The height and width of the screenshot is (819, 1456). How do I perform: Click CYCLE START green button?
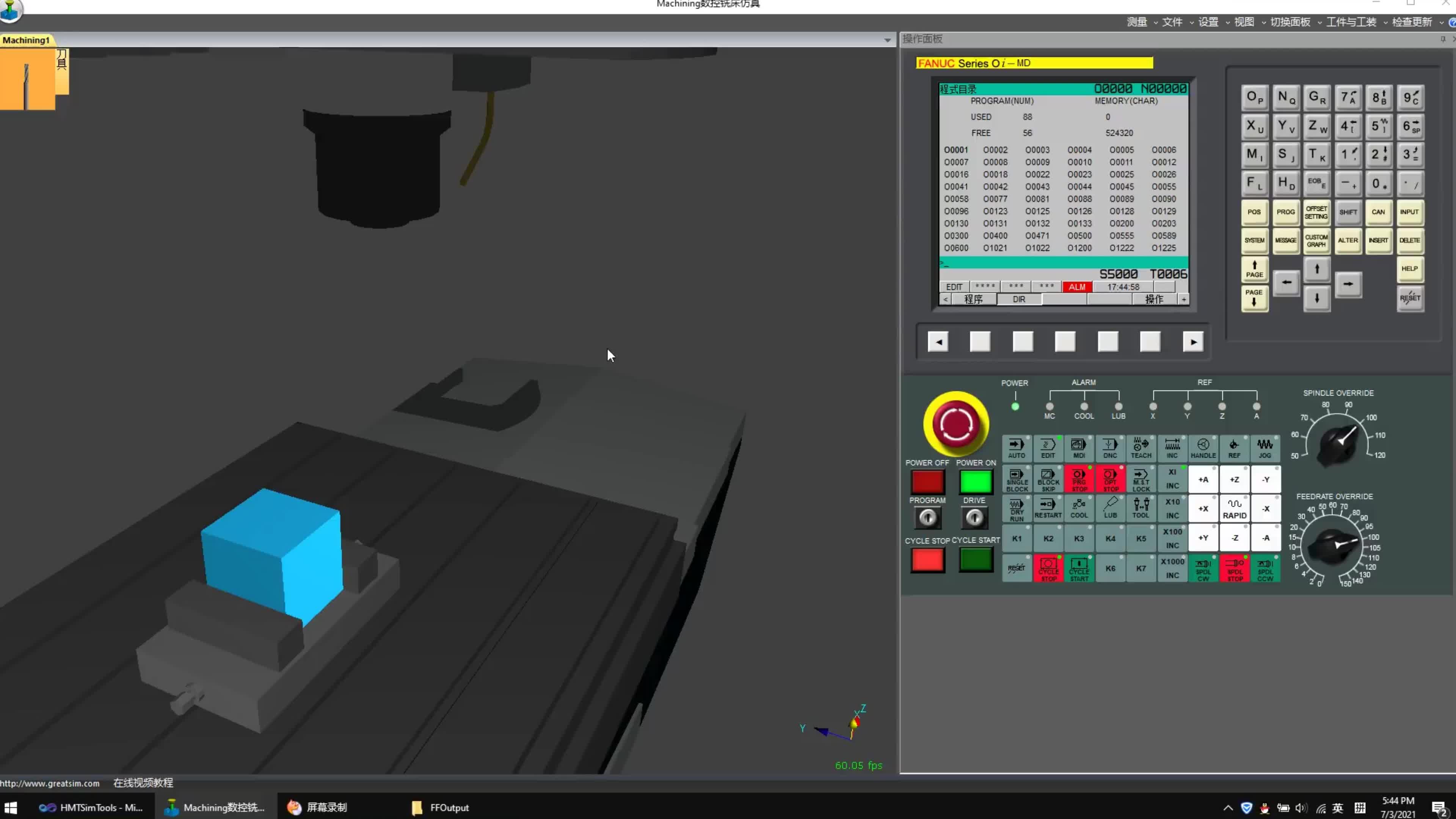click(x=974, y=560)
